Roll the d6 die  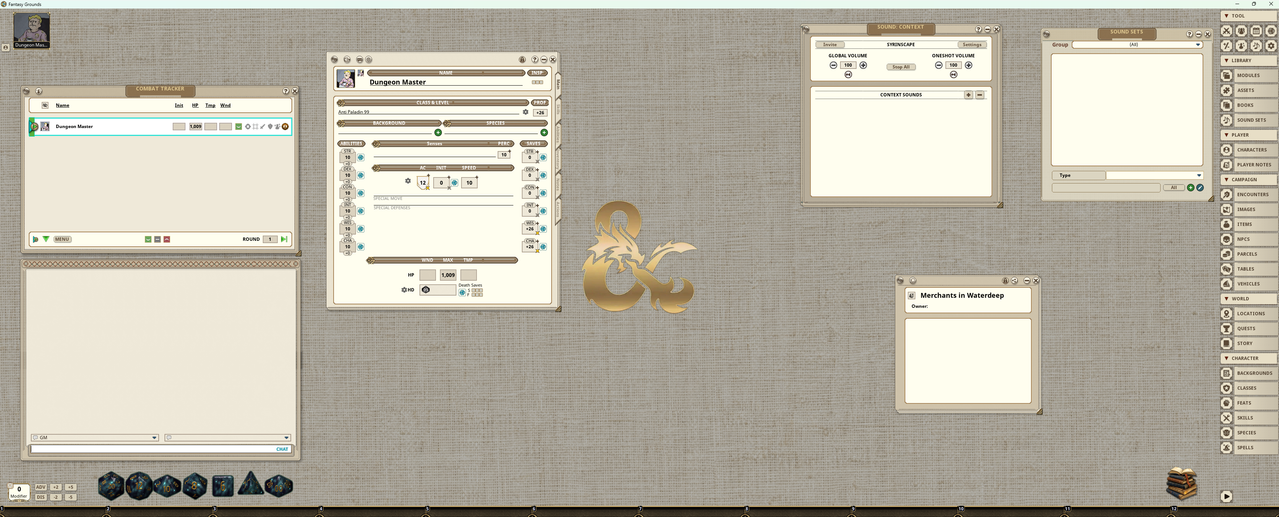pyautogui.click(x=223, y=486)
